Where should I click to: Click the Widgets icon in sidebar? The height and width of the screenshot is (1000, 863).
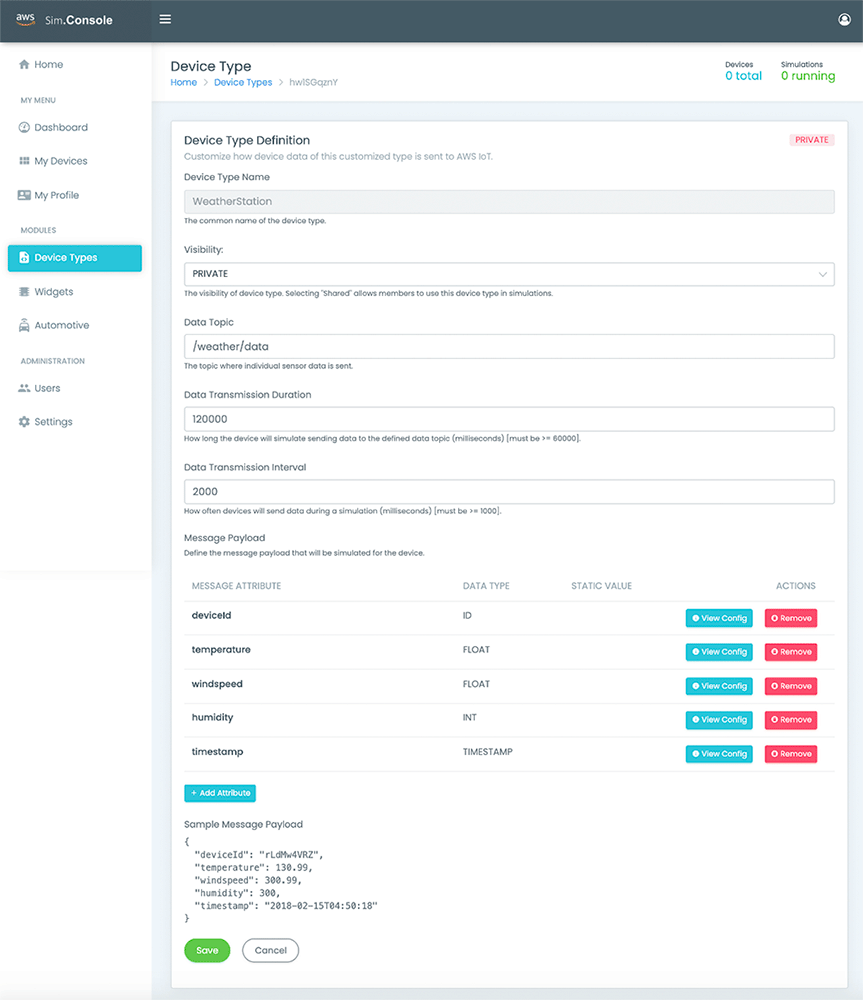coord(24,292)
